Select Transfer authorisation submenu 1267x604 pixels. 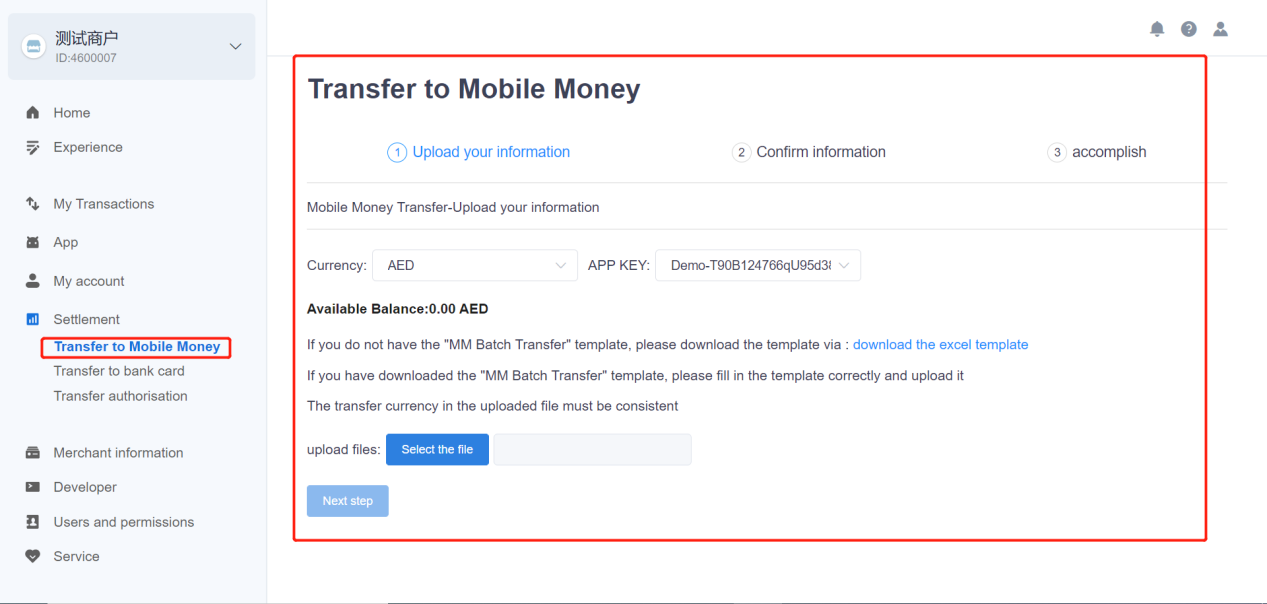(x=120, y=396)
